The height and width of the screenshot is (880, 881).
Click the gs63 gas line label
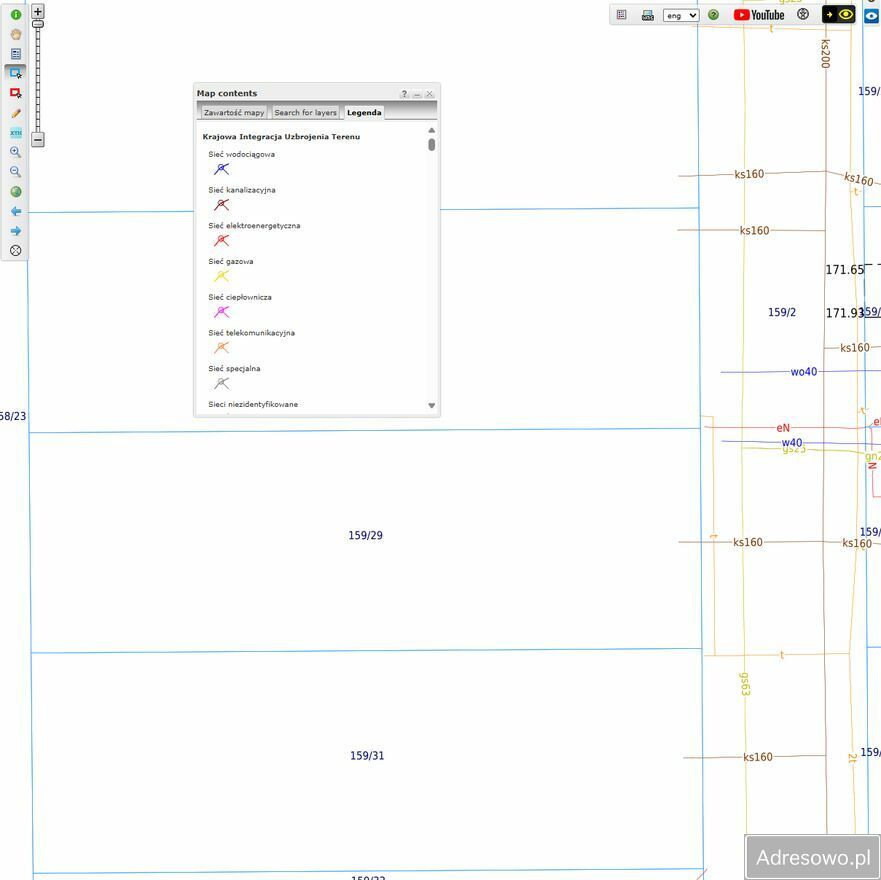tap(744, 683)
